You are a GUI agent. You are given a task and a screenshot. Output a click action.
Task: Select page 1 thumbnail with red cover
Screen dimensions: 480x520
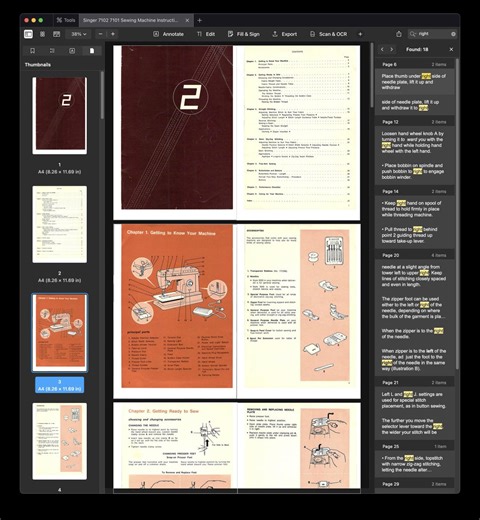[60, 115]
